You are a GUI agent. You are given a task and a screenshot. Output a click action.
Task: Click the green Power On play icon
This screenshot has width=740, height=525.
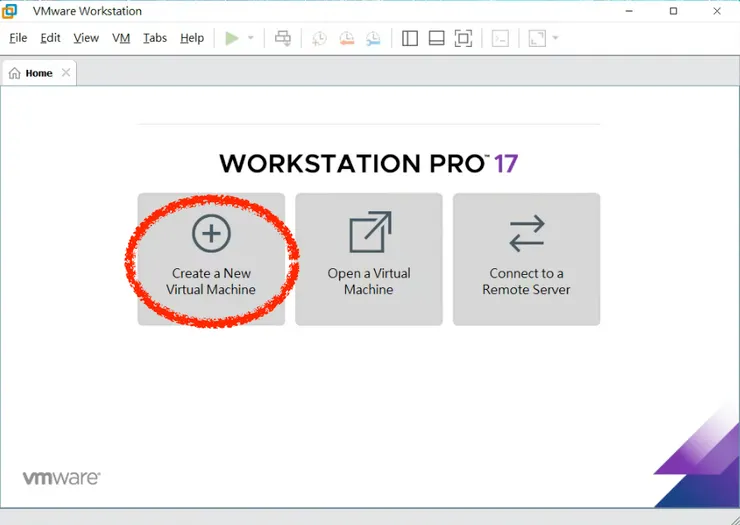[x=232, y=38]
